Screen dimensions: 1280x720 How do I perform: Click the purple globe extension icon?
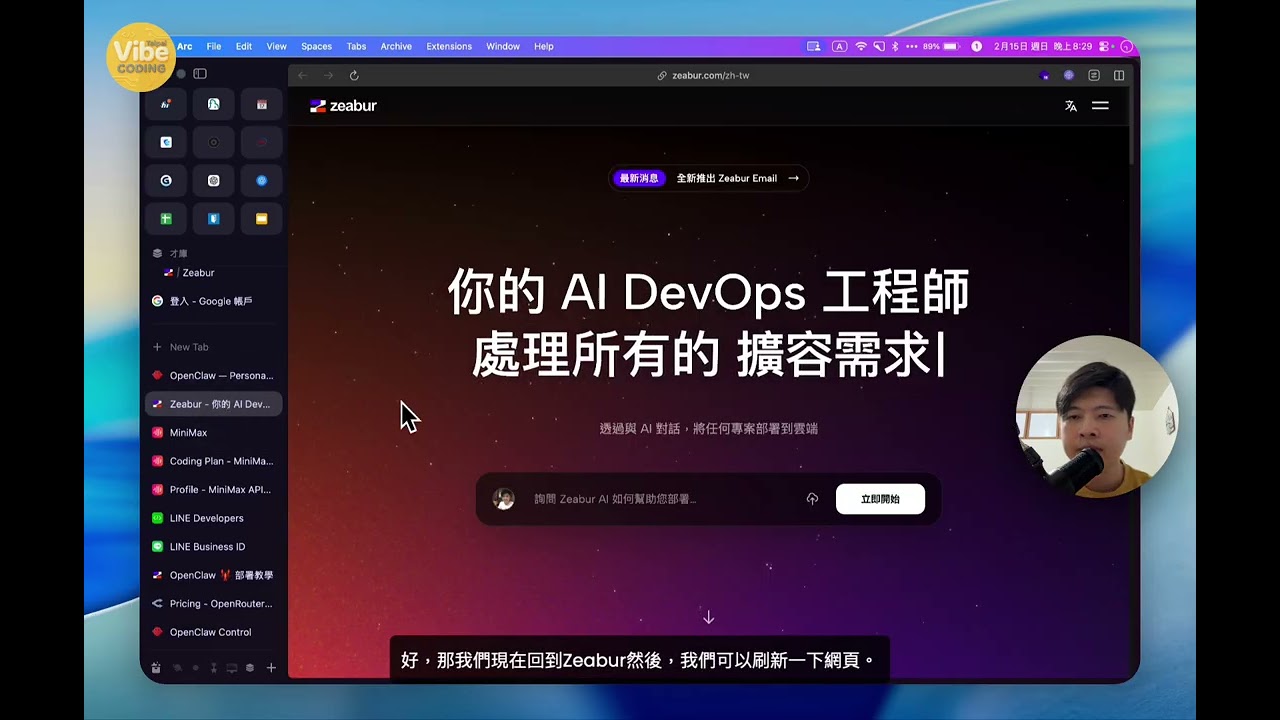pos(1068,75)
